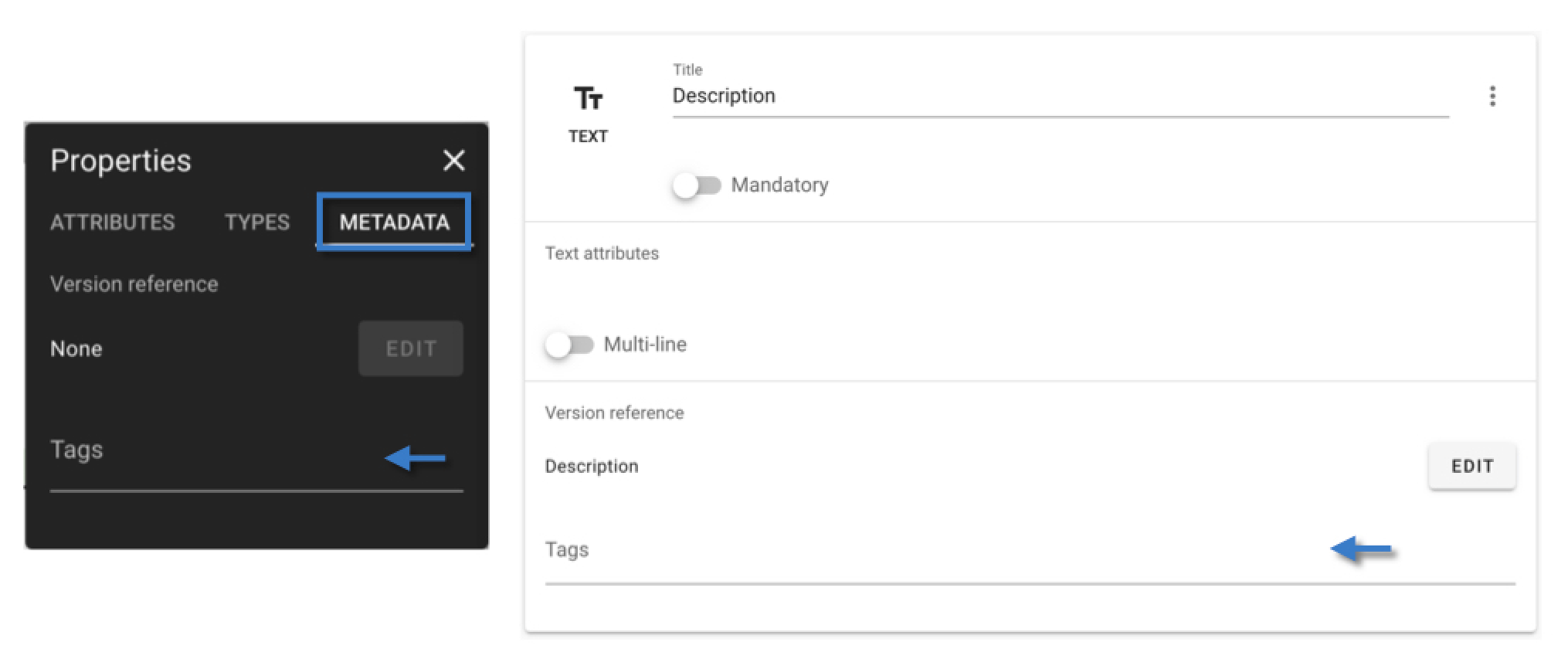
Task: Click the Version reference label in the card
Action: click(x=614, y=413)
